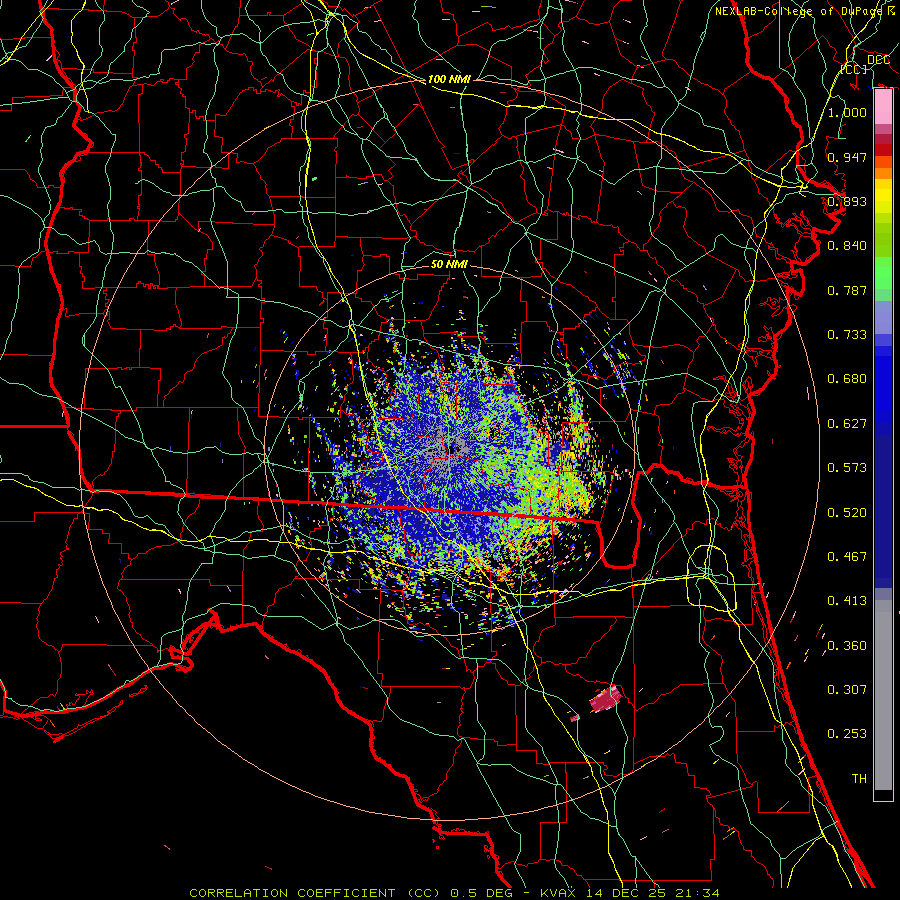Click the 0.253 scale value

(847, 734)
